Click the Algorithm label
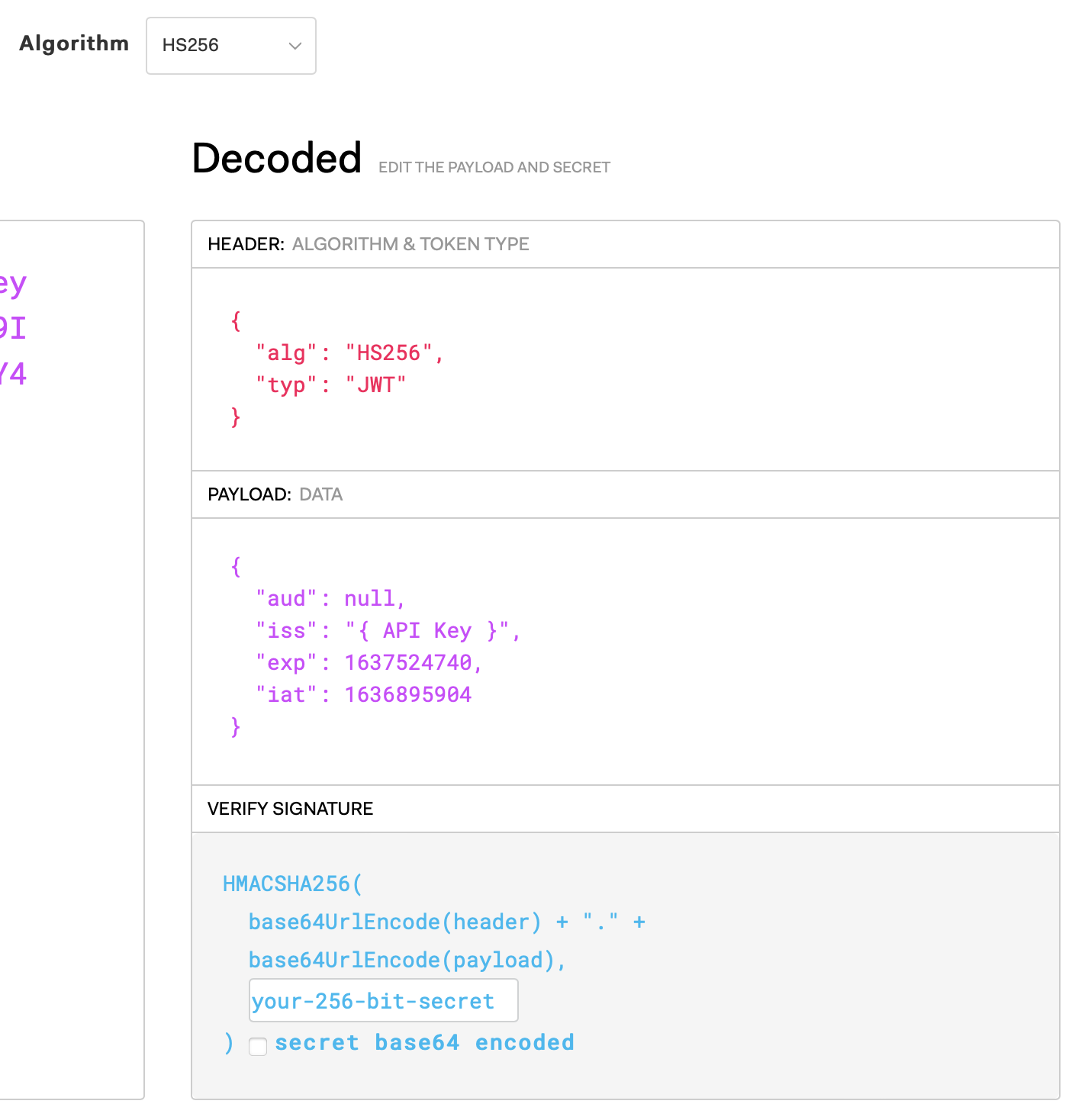Screen dimensions: 1088x1120 click(x=74, y=43)
